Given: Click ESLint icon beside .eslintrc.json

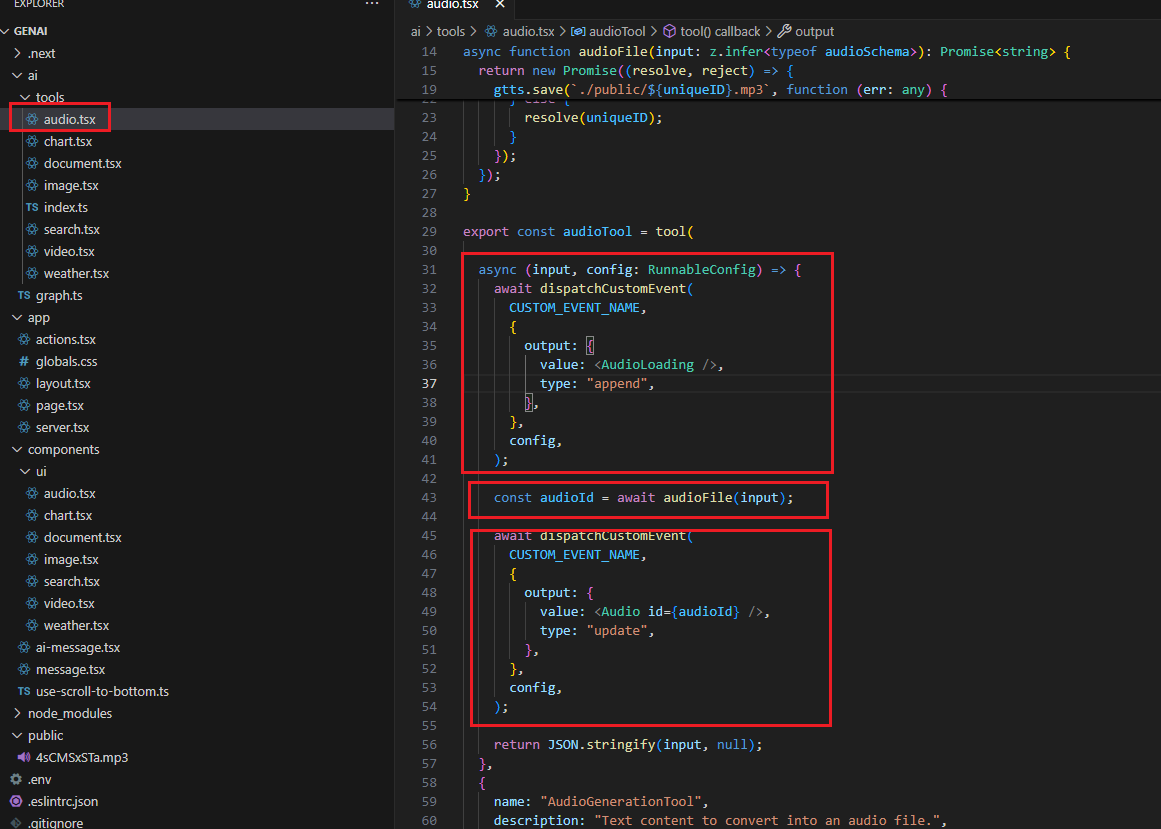Looking at the screenshot, I should pyautogui.click(x=16, y=802).
